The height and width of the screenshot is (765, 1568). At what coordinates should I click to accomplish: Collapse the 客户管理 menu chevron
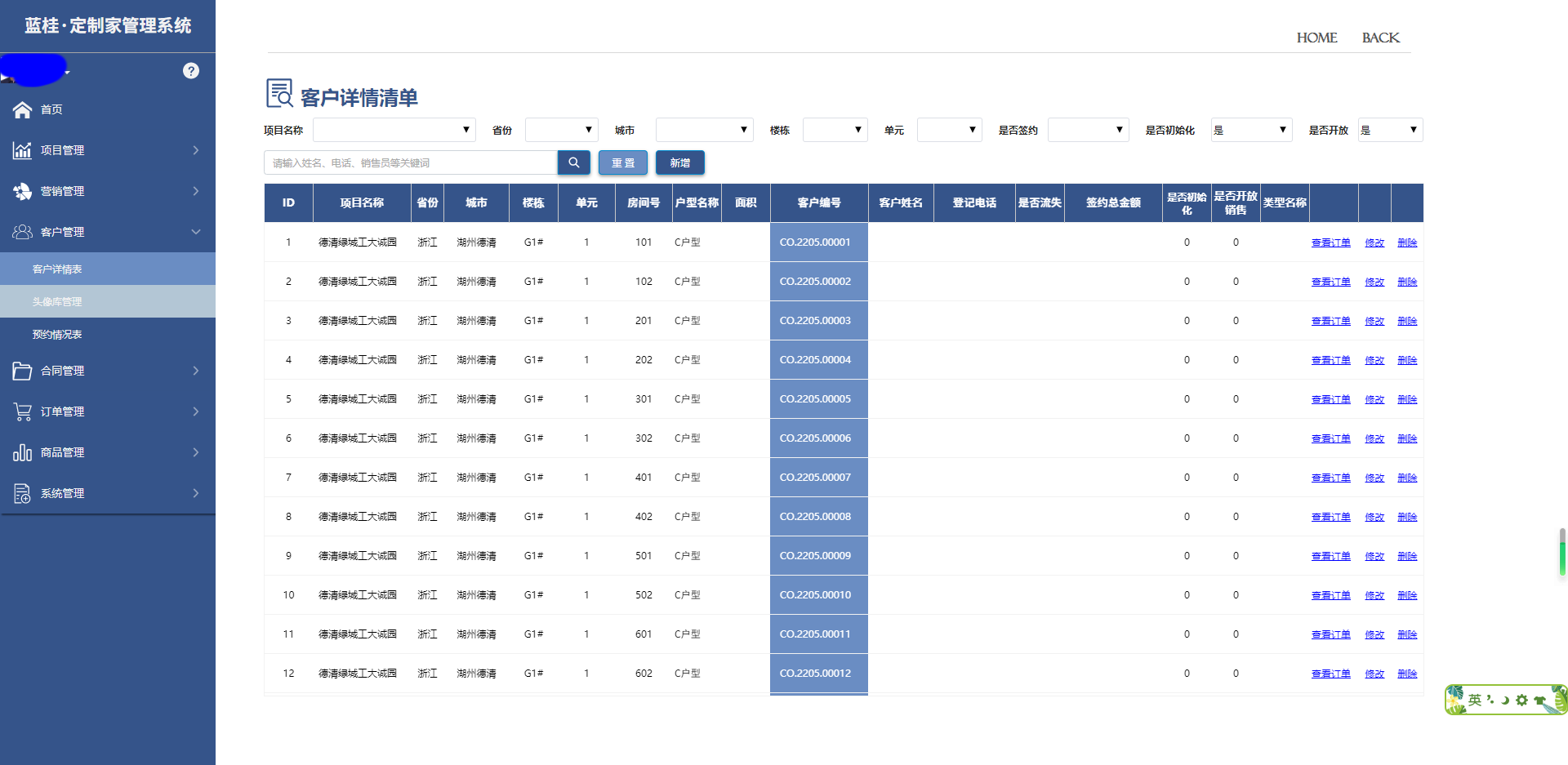coord(196,232)
